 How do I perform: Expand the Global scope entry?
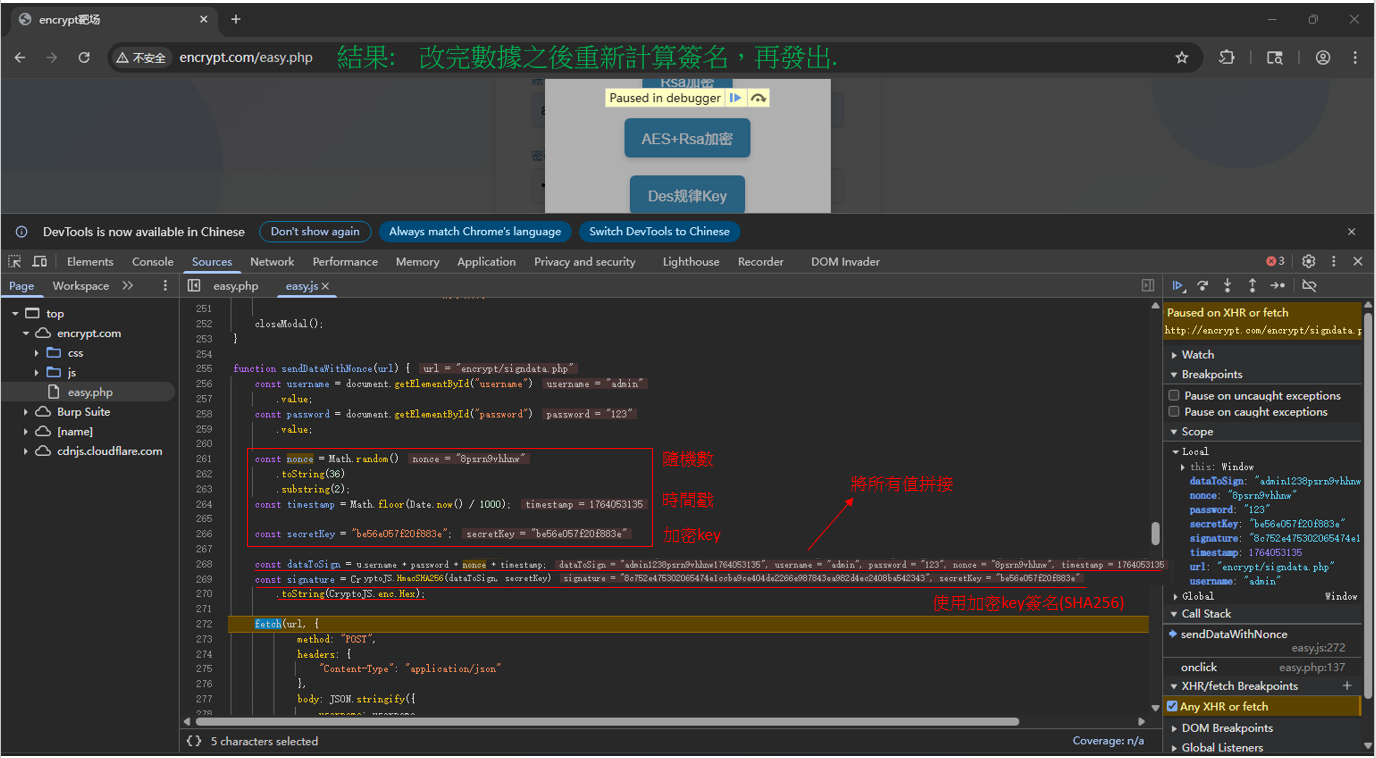point(1177,596)
